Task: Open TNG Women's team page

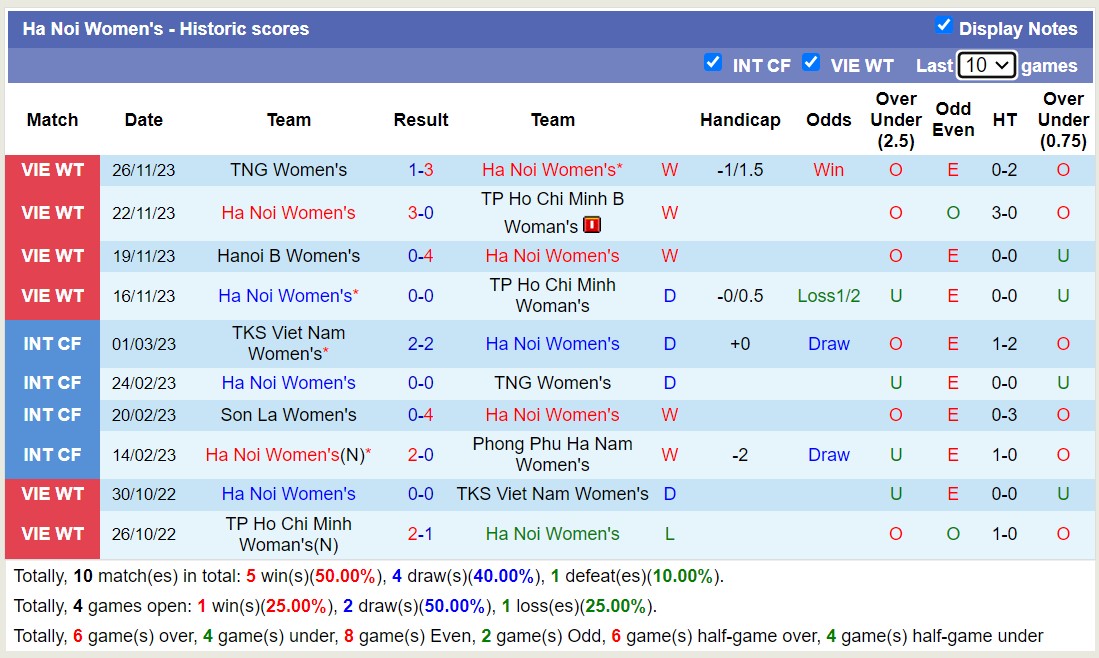Action: [x=288, y=169]
